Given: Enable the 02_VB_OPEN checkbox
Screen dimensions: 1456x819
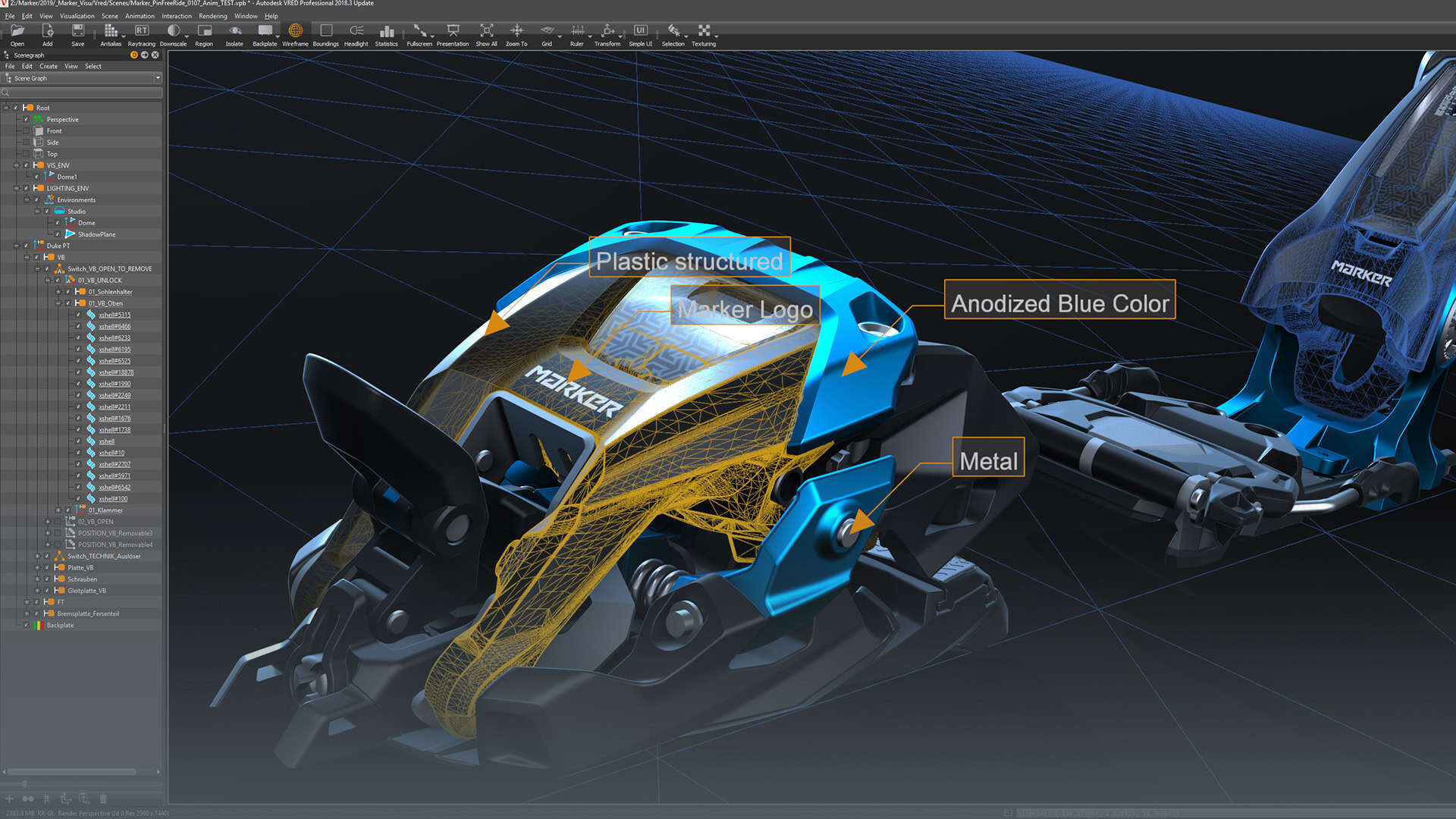Looking at the screenshot, I should 57,522.
